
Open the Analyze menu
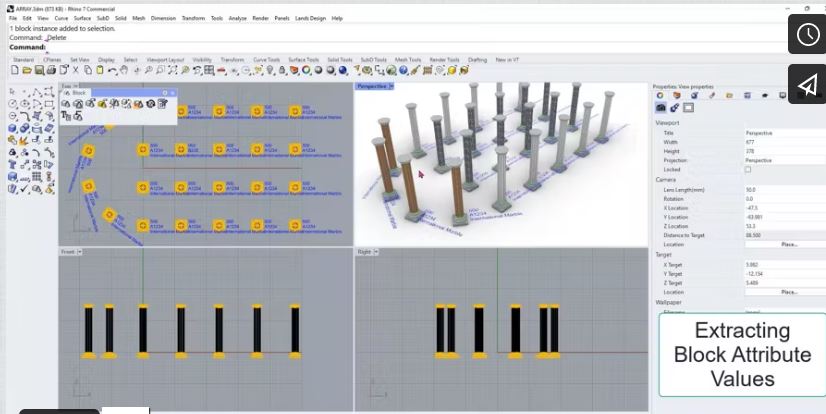pyautogui.click(x=236, y=18)
